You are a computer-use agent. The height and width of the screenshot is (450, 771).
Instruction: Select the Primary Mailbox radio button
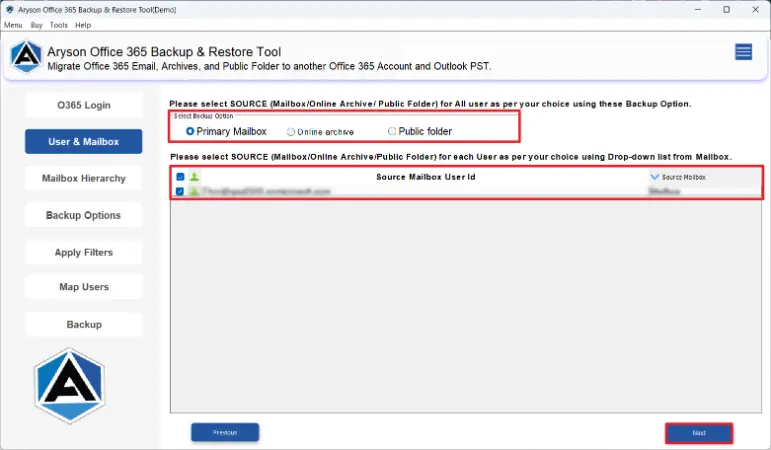[191, 131]
